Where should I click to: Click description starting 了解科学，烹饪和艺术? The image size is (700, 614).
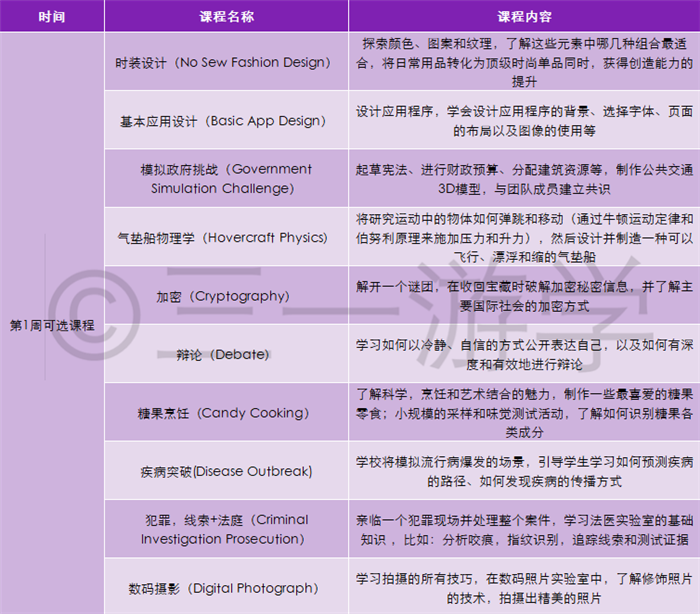click(x=524, y=412)
